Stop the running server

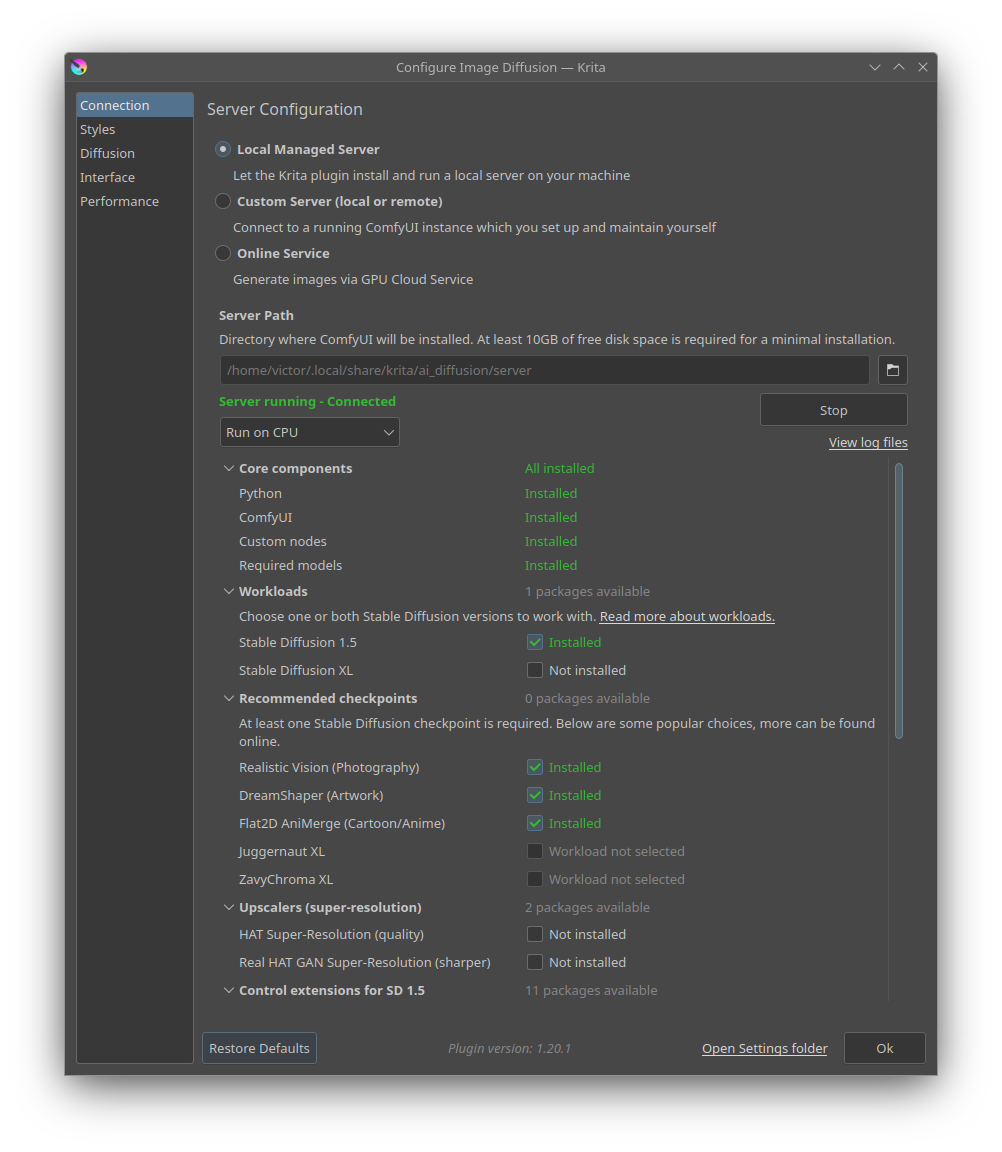pos(833,410)
